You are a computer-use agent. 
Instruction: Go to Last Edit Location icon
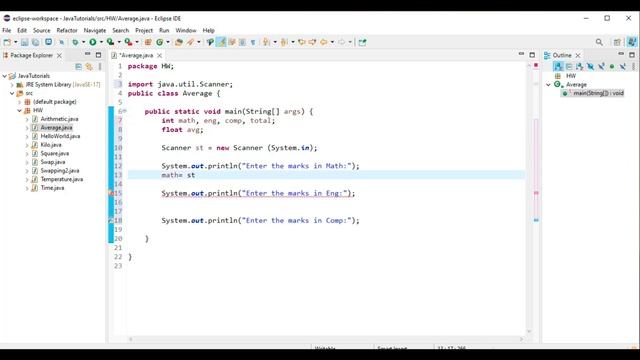tap(302, 42)
